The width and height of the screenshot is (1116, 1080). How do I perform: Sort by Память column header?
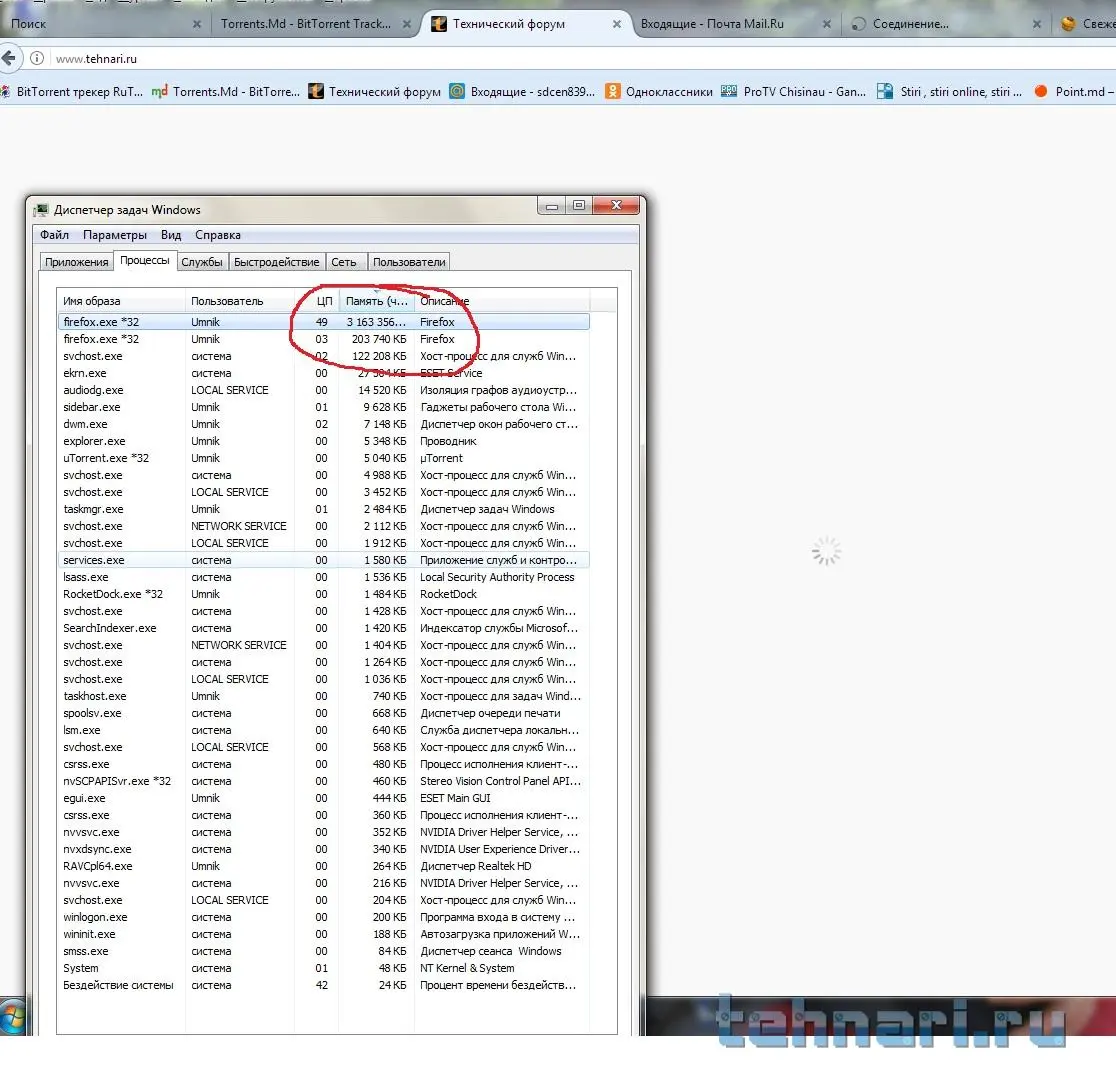coord(377,300)
